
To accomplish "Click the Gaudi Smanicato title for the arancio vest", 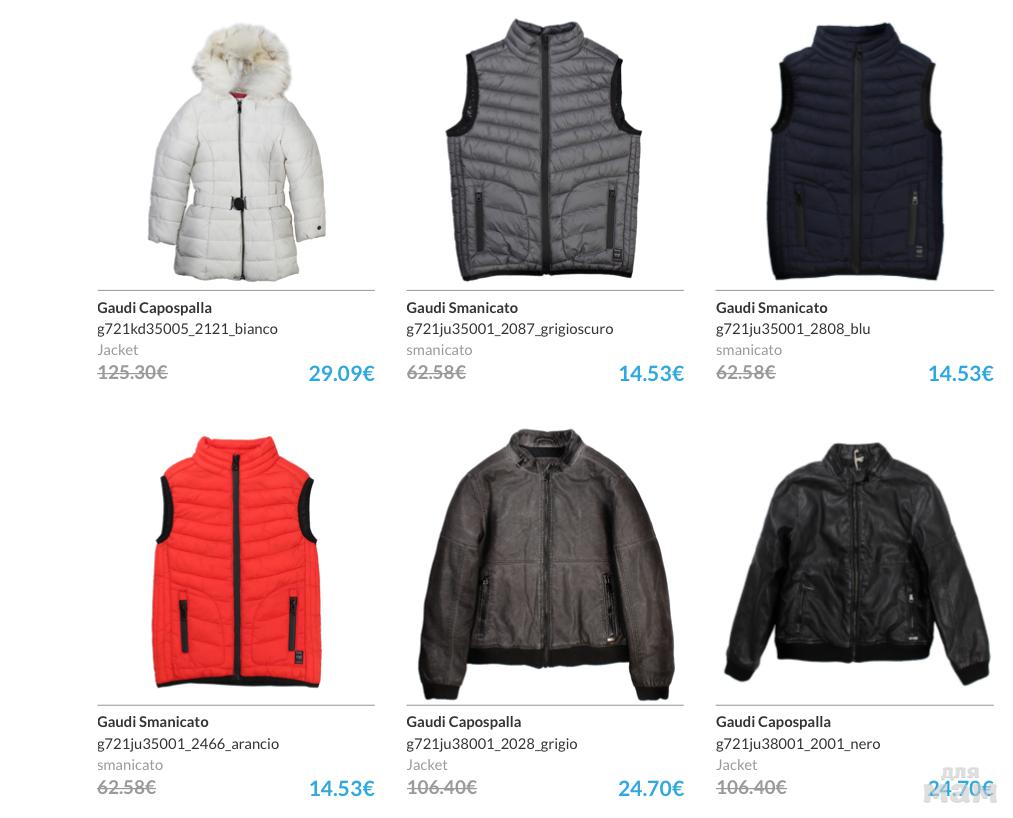I will (x=153, y=722).
